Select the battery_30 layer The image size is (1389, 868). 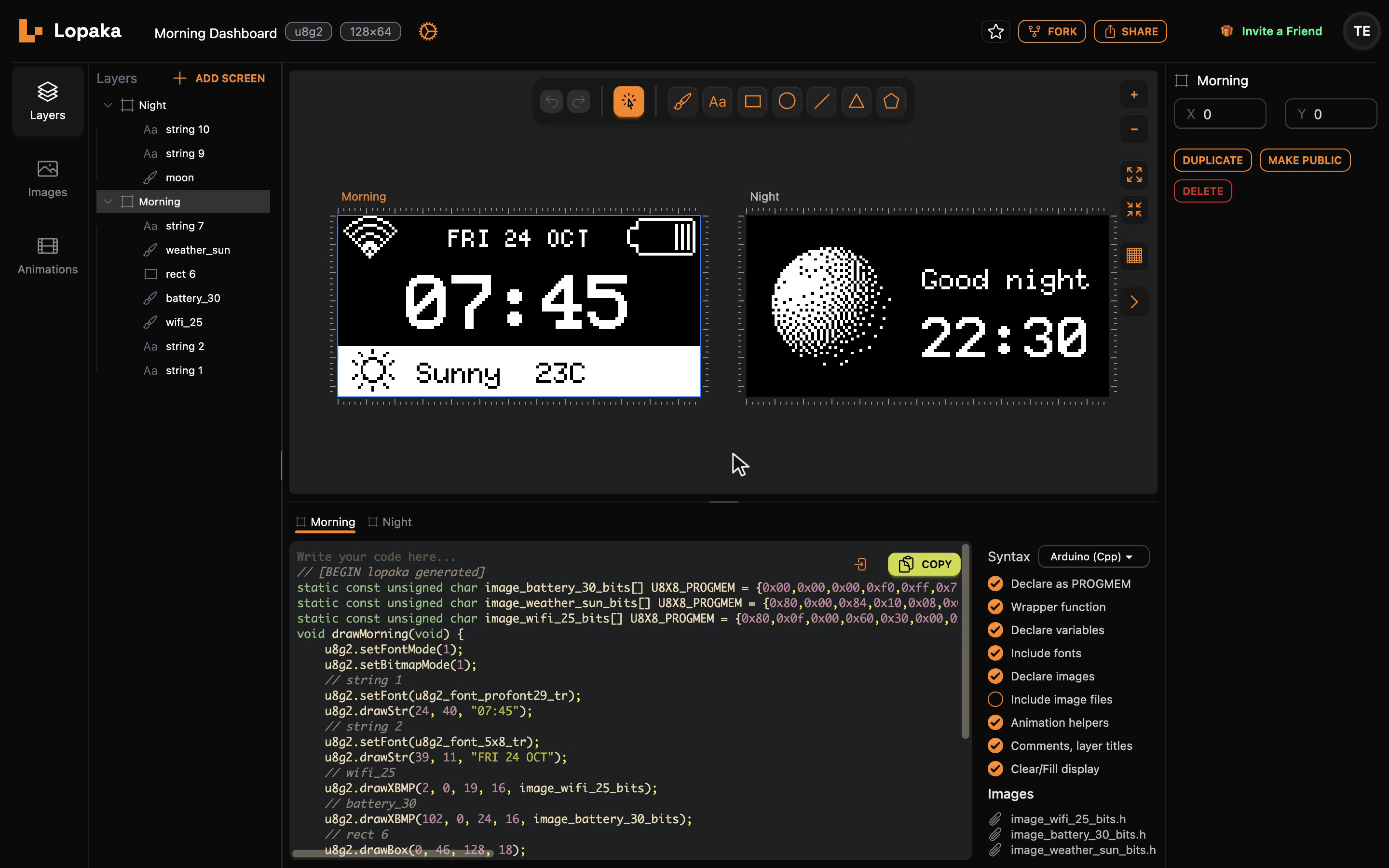(184, 298)
